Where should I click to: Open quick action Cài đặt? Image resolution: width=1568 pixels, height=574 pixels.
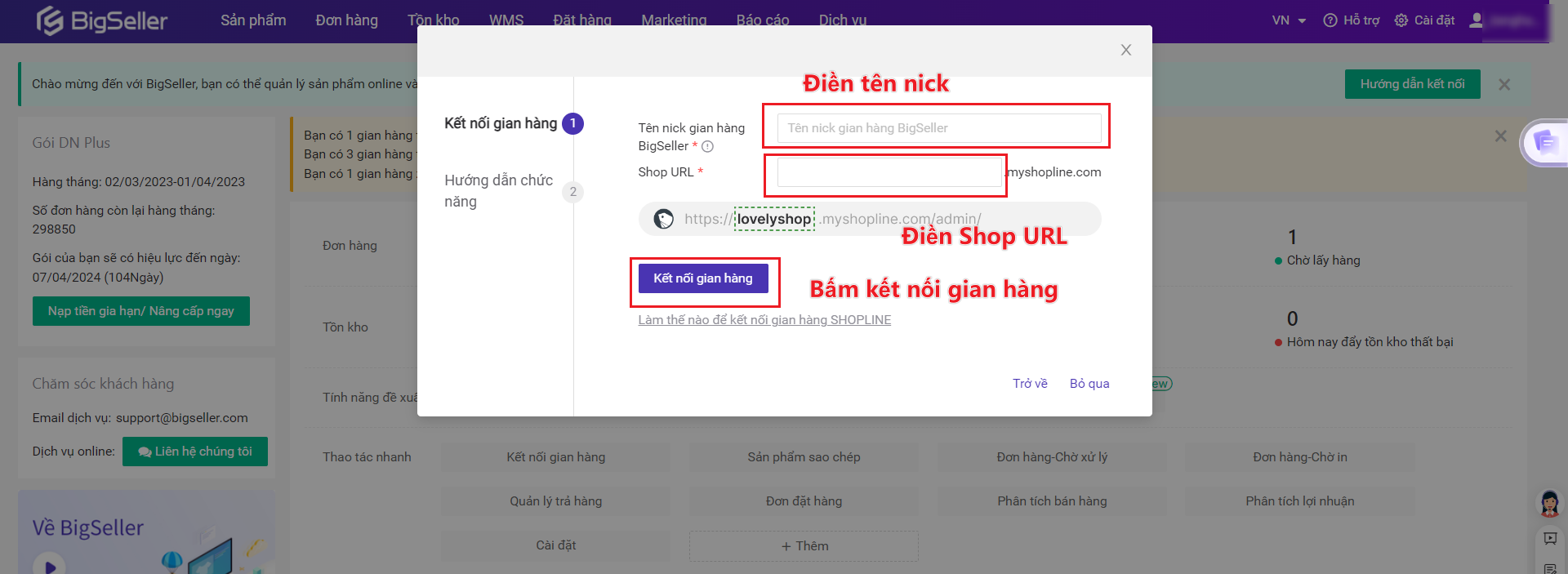coord(556,545)
